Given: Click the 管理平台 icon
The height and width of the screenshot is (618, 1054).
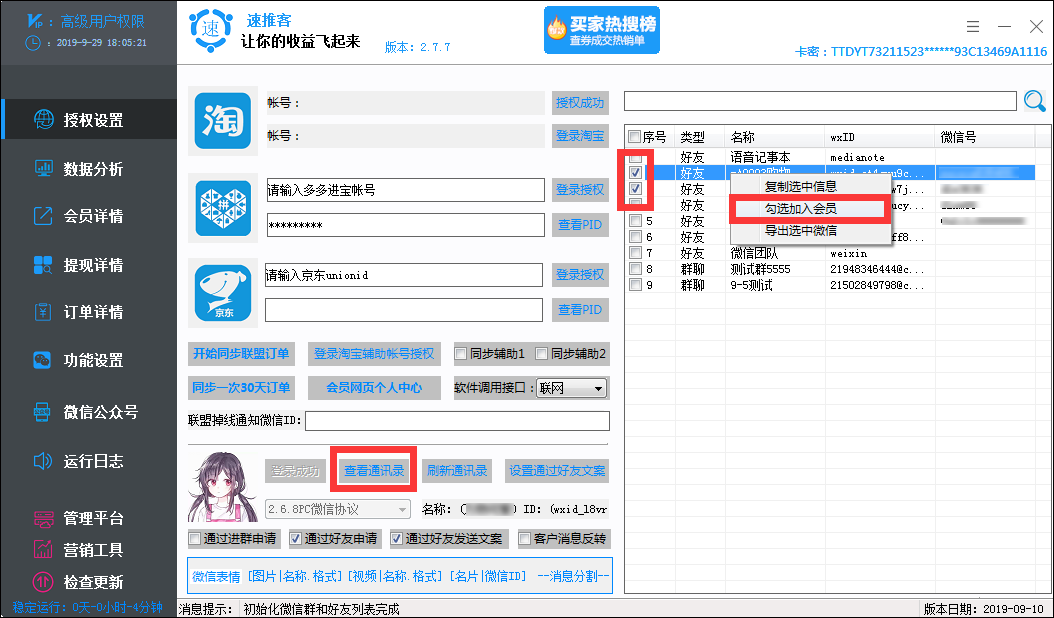Looking at the screenshot, I should tap(44, 518).
